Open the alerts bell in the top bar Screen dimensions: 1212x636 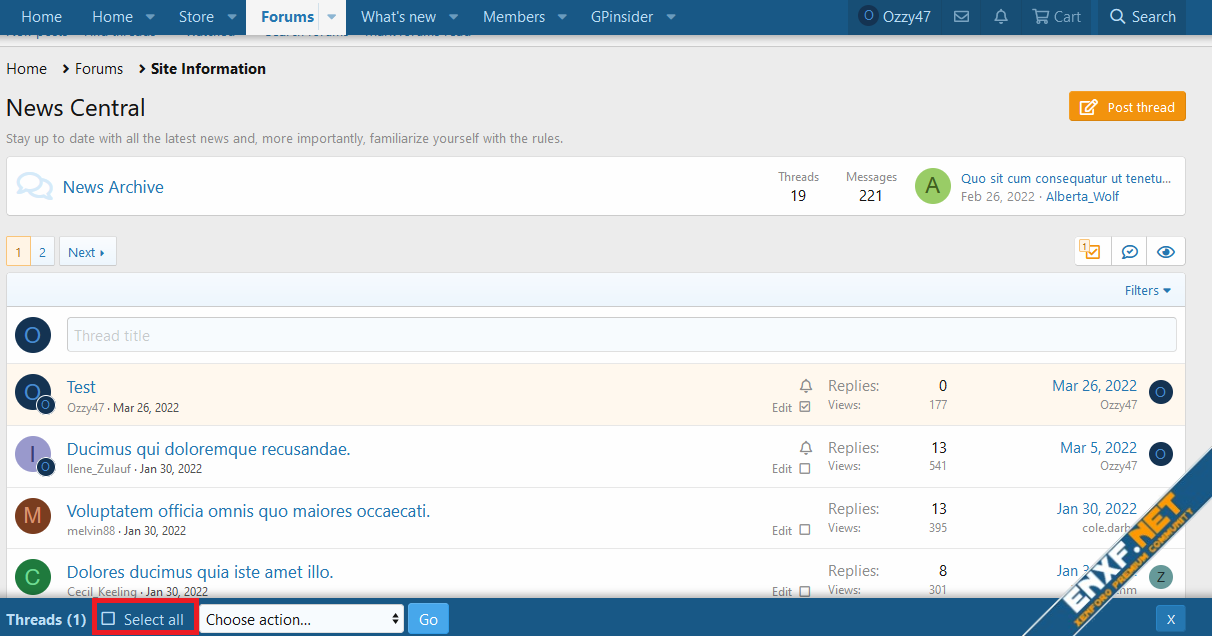[1001, 17]
